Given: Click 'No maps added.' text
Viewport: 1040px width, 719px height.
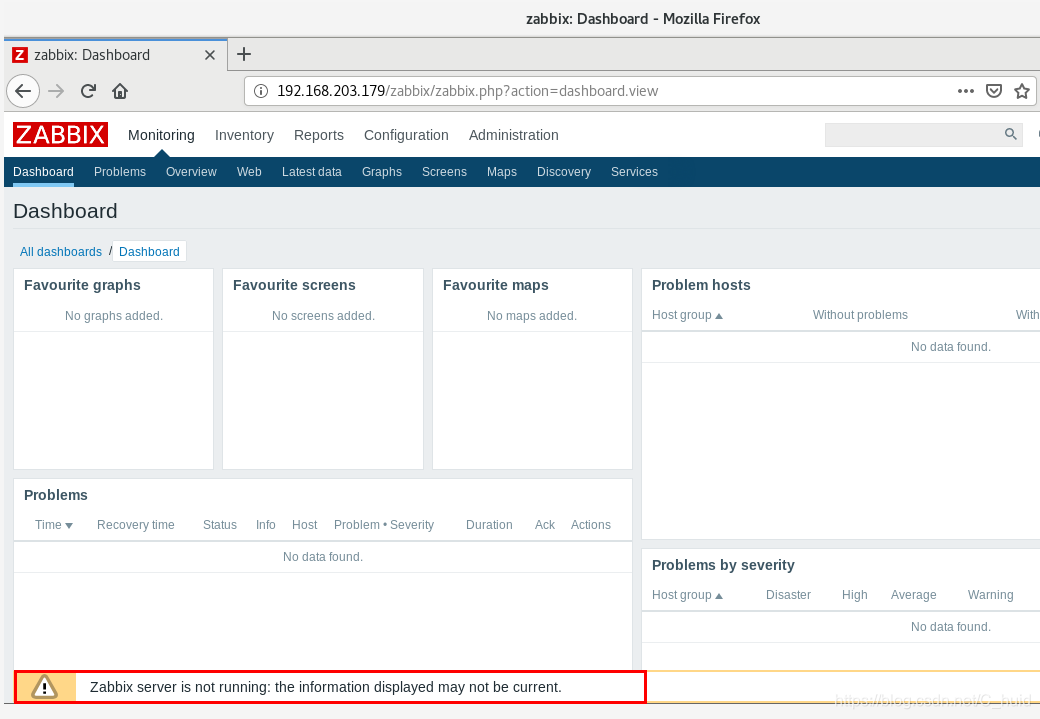Looking at the screenshot, I should tap(532, 316).
